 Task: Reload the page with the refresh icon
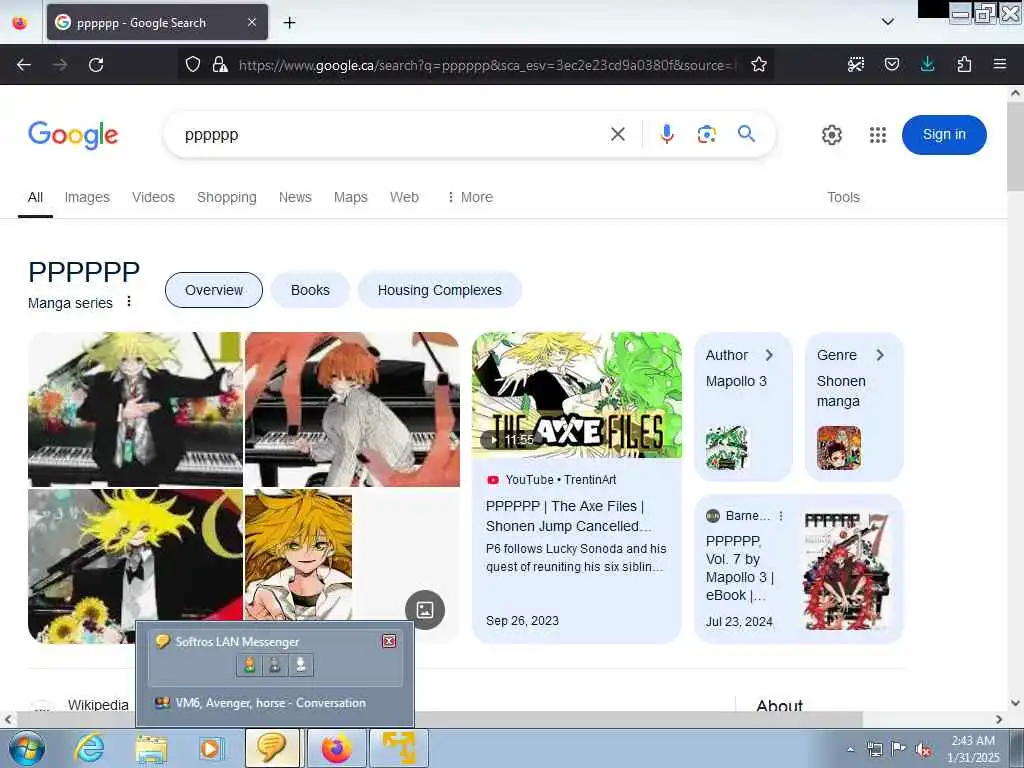click(96, 65)
